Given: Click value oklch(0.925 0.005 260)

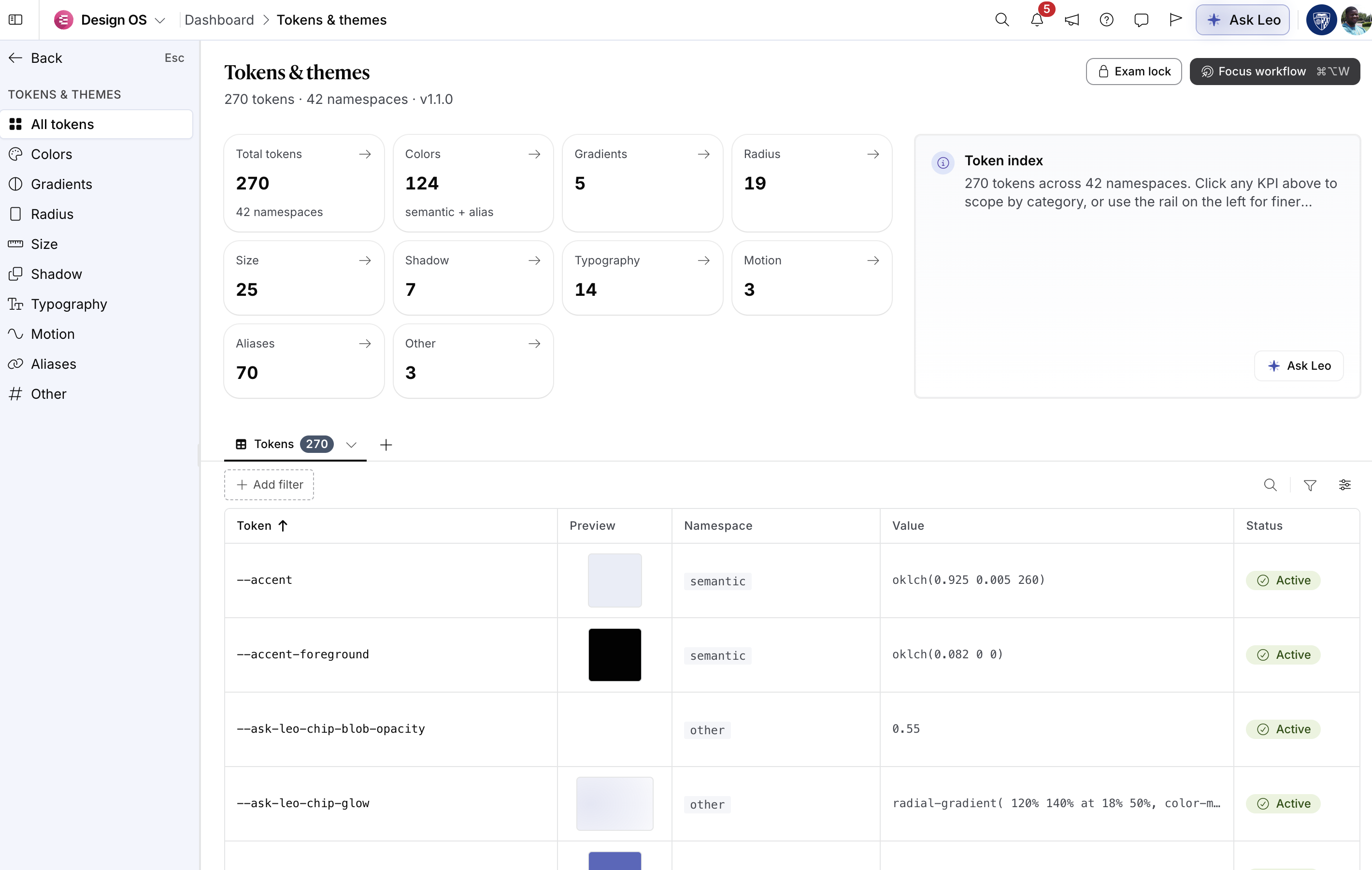Looking at the screenshot, I should pos(968,580).
